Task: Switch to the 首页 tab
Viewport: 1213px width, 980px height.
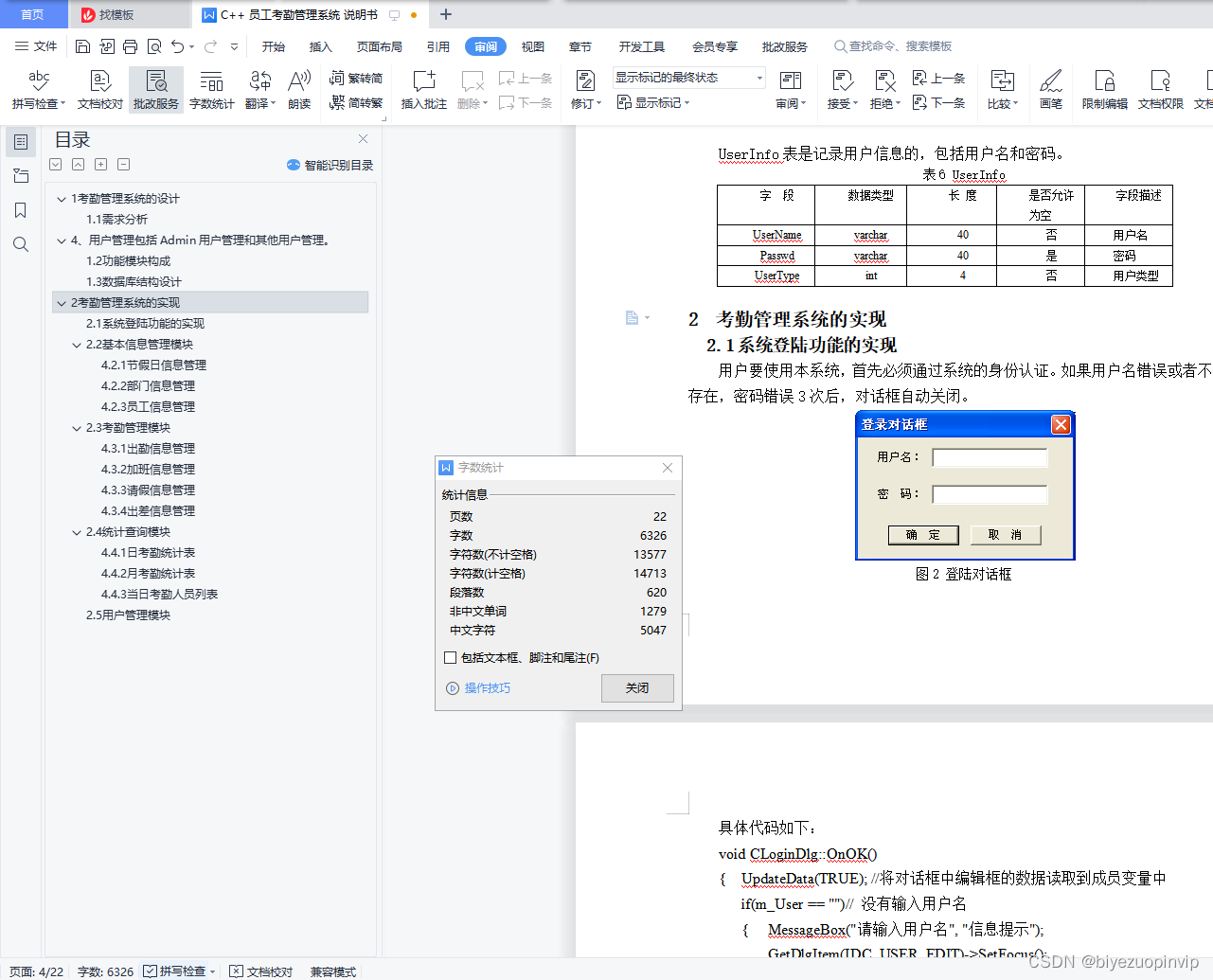Action: point(33,14)
